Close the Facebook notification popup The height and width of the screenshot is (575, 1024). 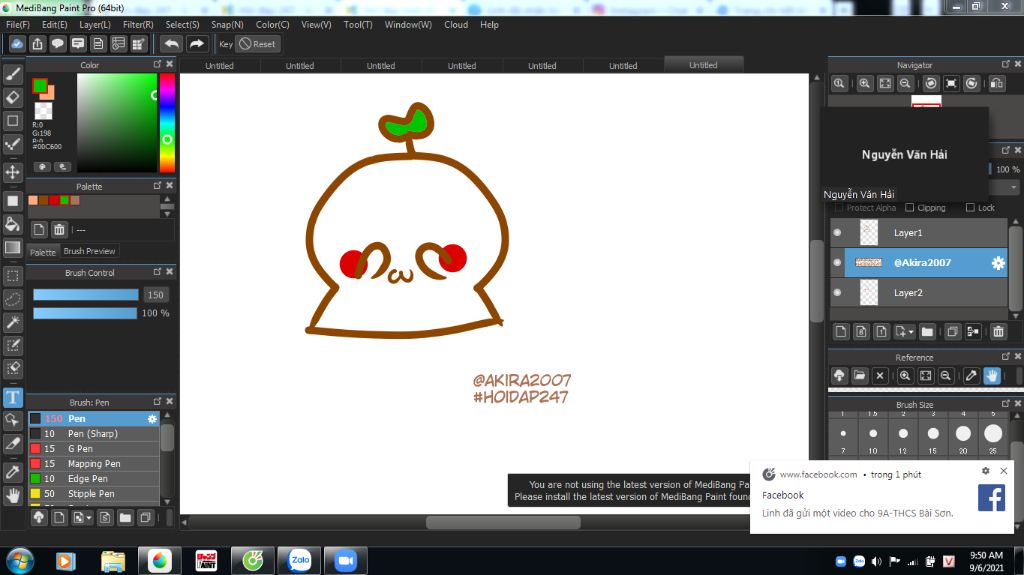tap(1004, 470)
